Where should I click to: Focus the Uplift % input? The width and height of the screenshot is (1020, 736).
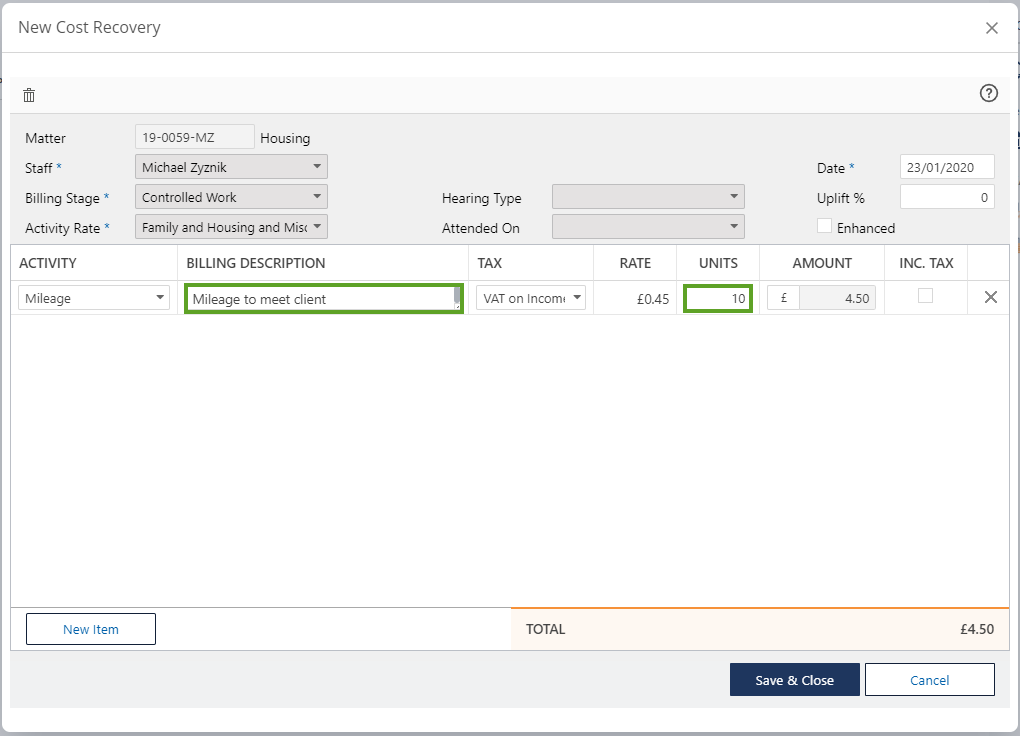[x=947, y=197]
